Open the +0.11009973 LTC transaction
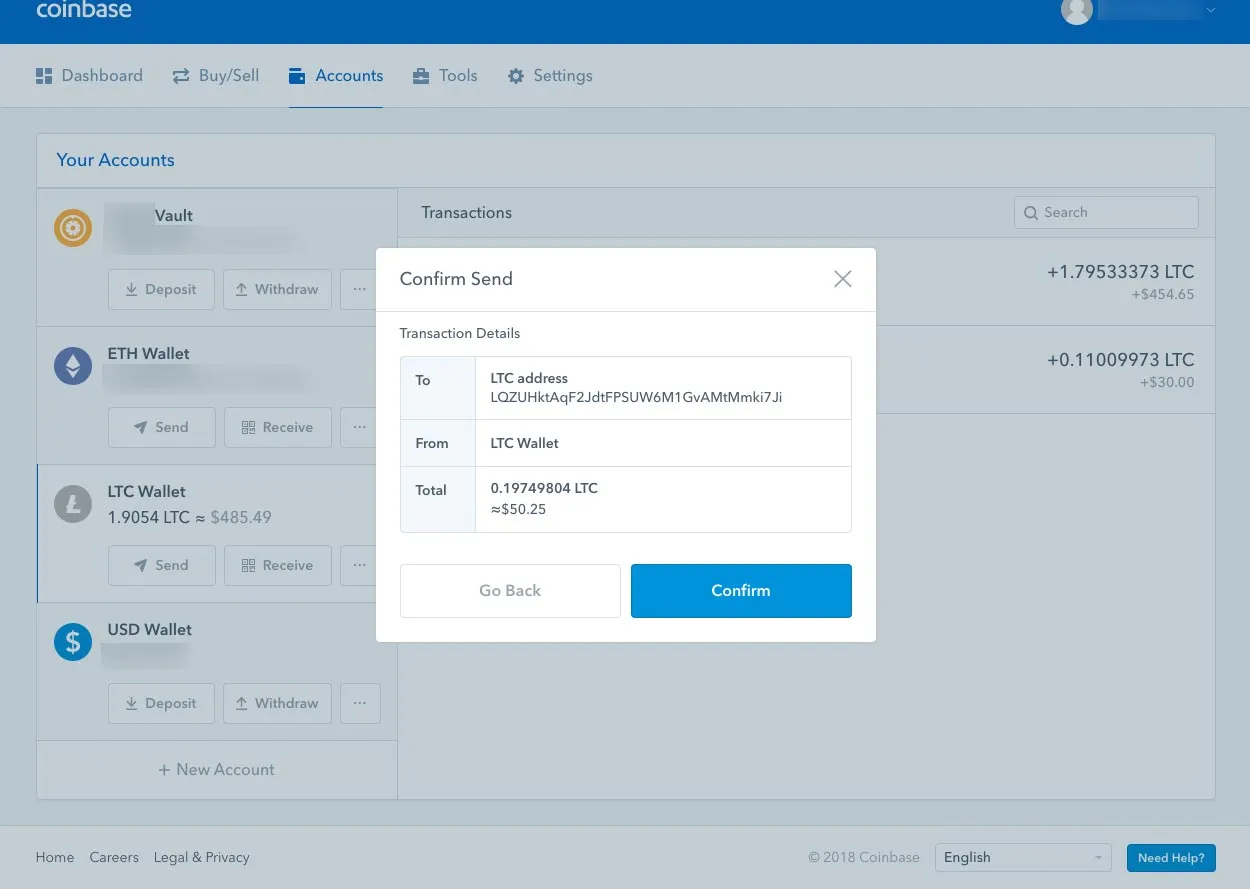Image resolution: width=1250 pixels, height=889 pixels. pos(1120,360)
